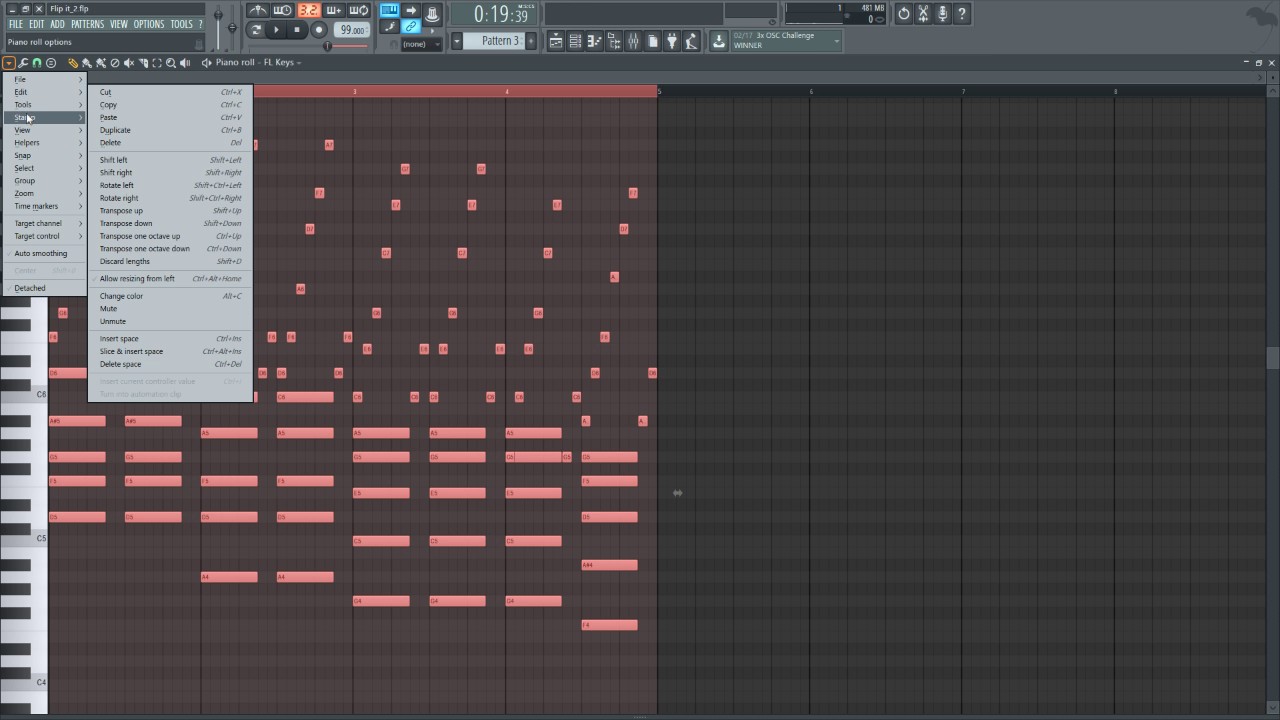Click the tempo field showing 99.000
Viewport: 1280px width, 720px height.
351,30
